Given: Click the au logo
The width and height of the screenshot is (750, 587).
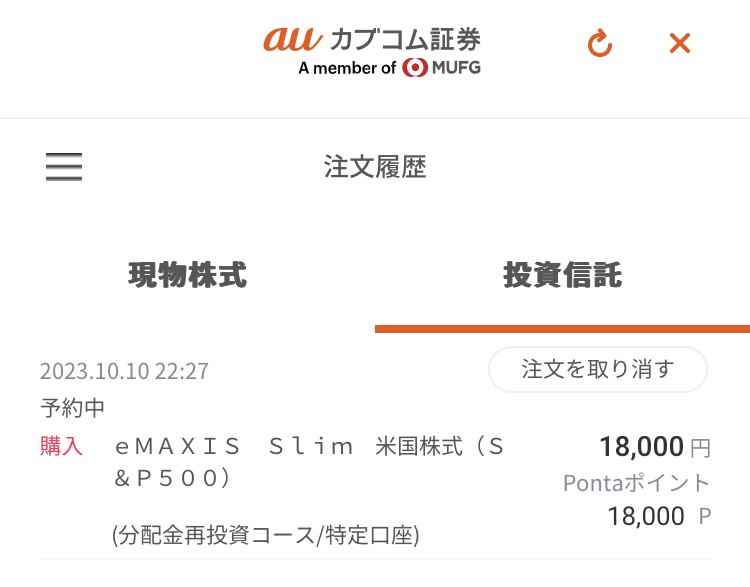Looking at the screenshot, I should coord(293,39).
